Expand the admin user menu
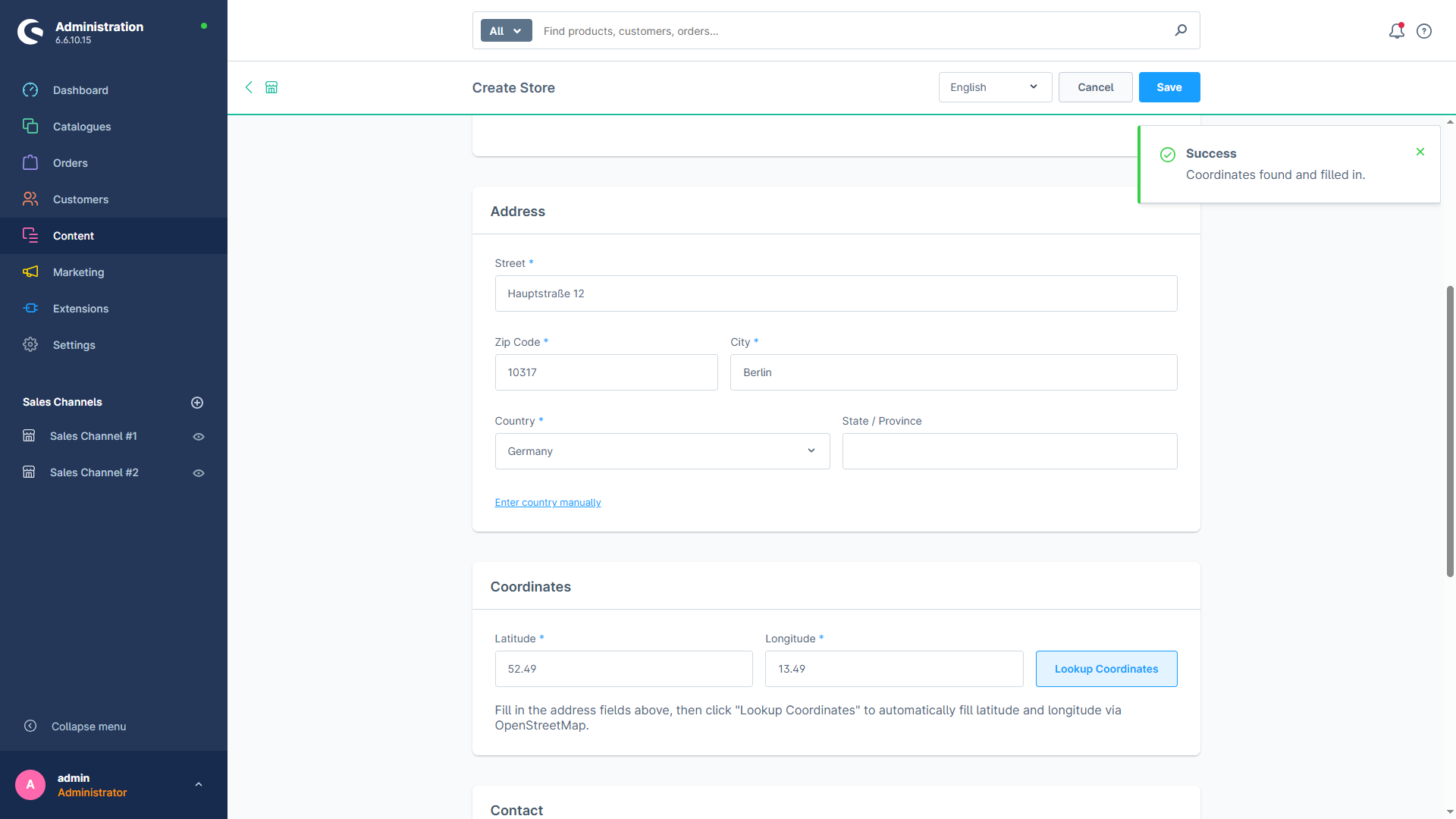The width and height of the screenshot is (1456, 819). (x=199, y=785)
